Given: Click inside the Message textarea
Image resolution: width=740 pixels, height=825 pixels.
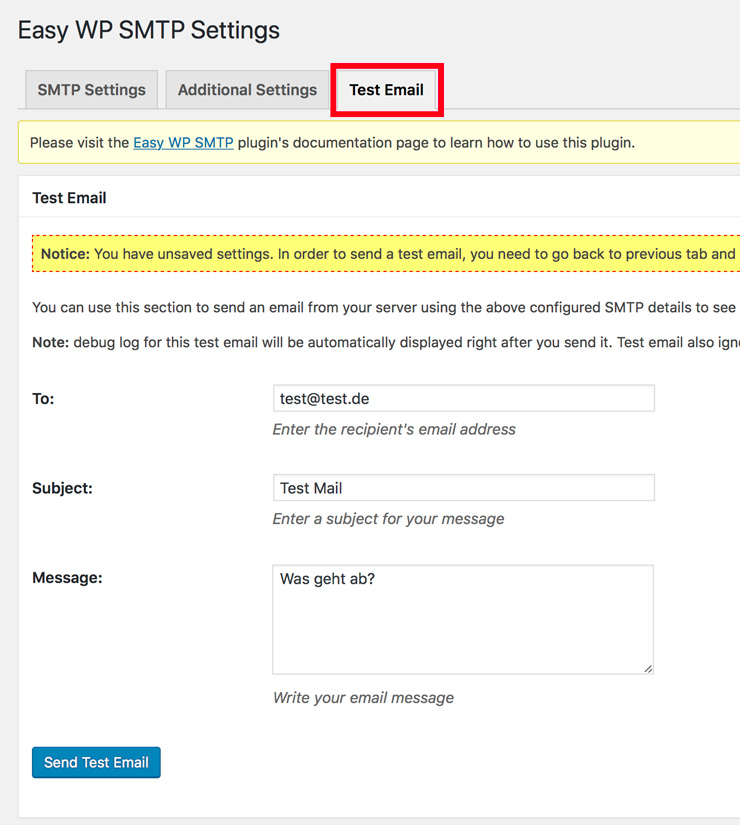Looking at the screenshot, I should point(463,619).
